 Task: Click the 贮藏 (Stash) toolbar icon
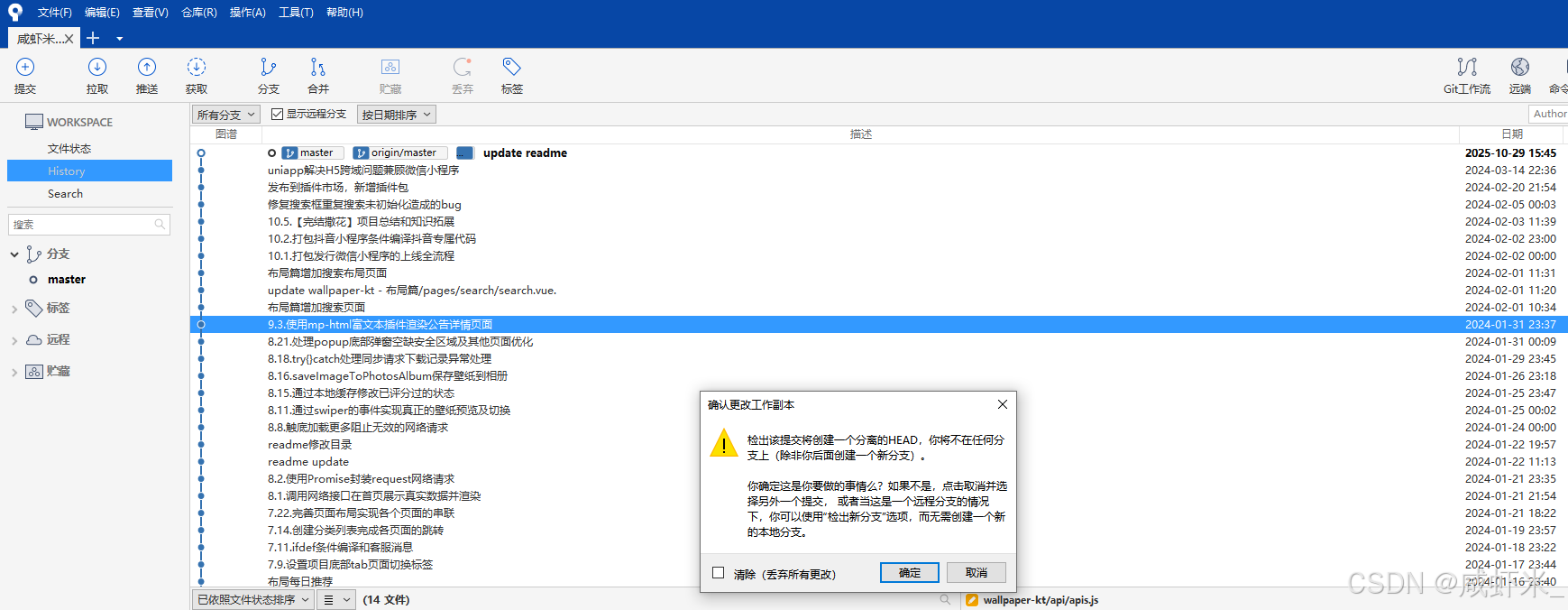click(390, 67)
